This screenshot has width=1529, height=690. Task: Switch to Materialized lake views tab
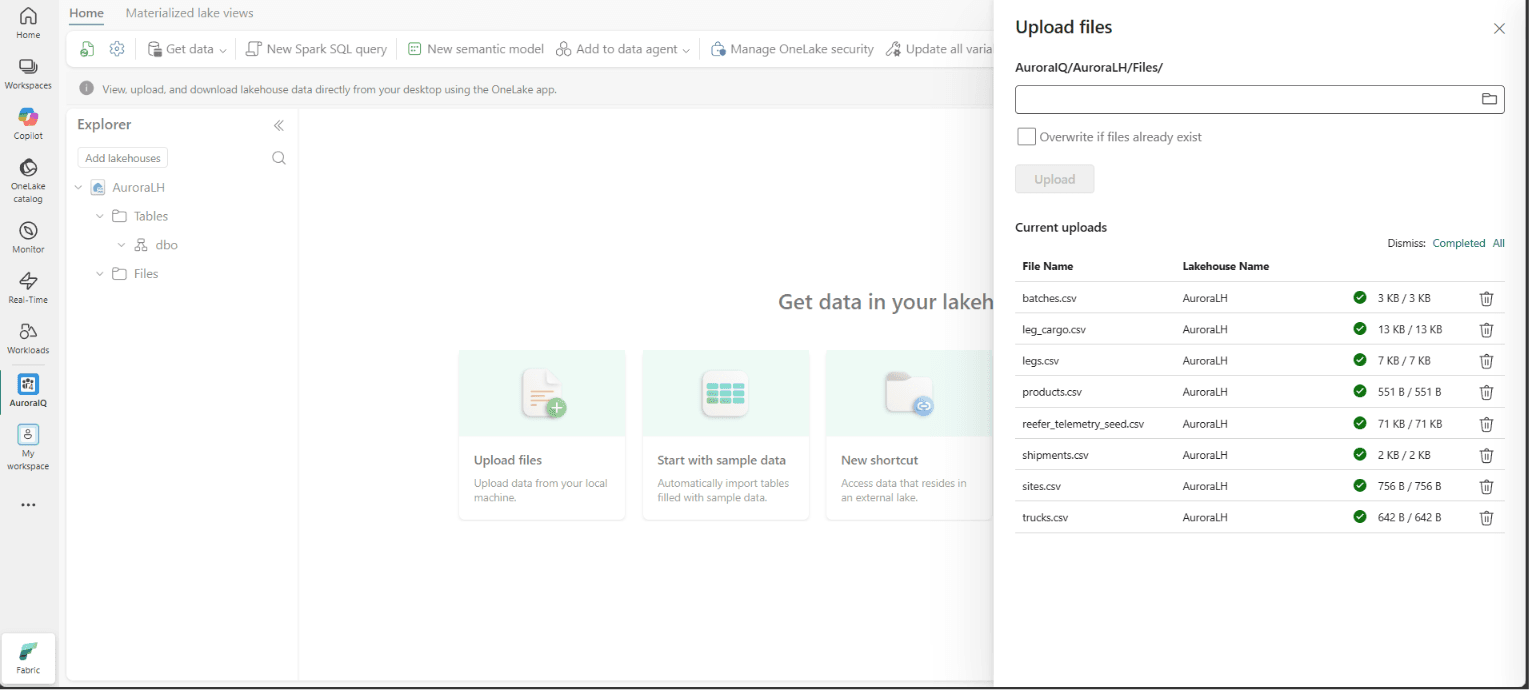click(189, 13)
